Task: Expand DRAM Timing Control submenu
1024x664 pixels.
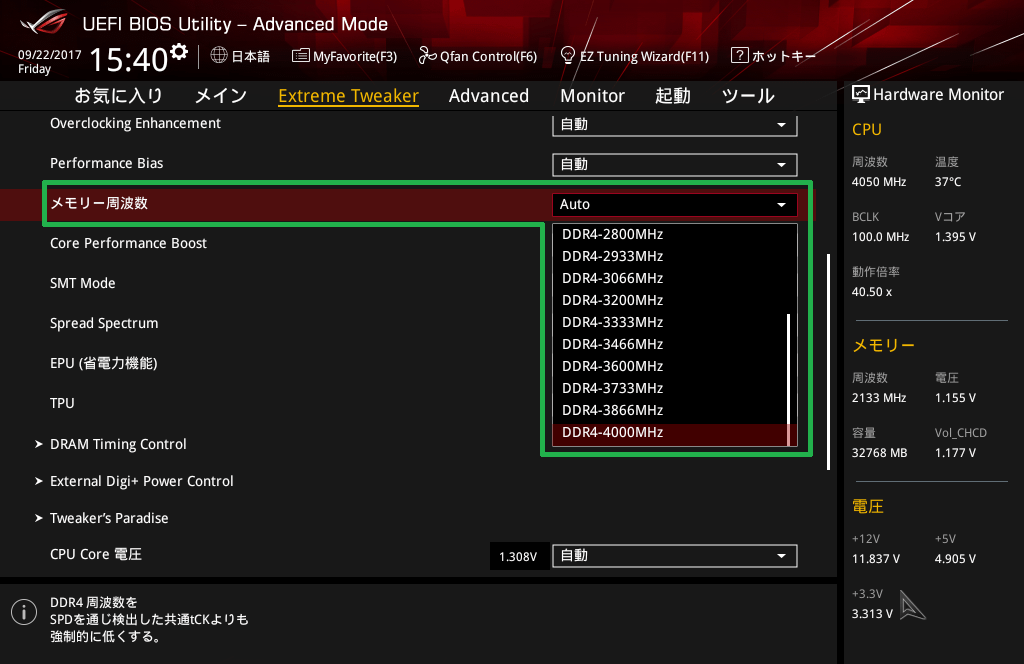Action: (x=118, y=444)
